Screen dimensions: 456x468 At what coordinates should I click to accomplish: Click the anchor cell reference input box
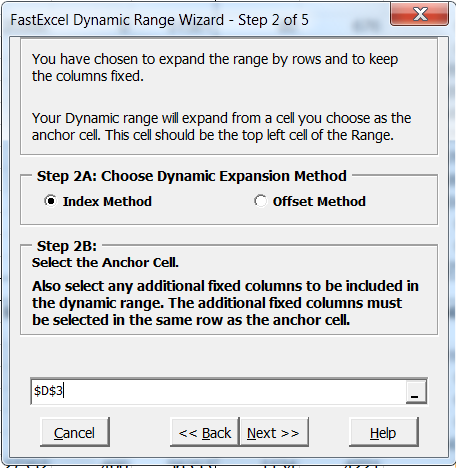218,391
